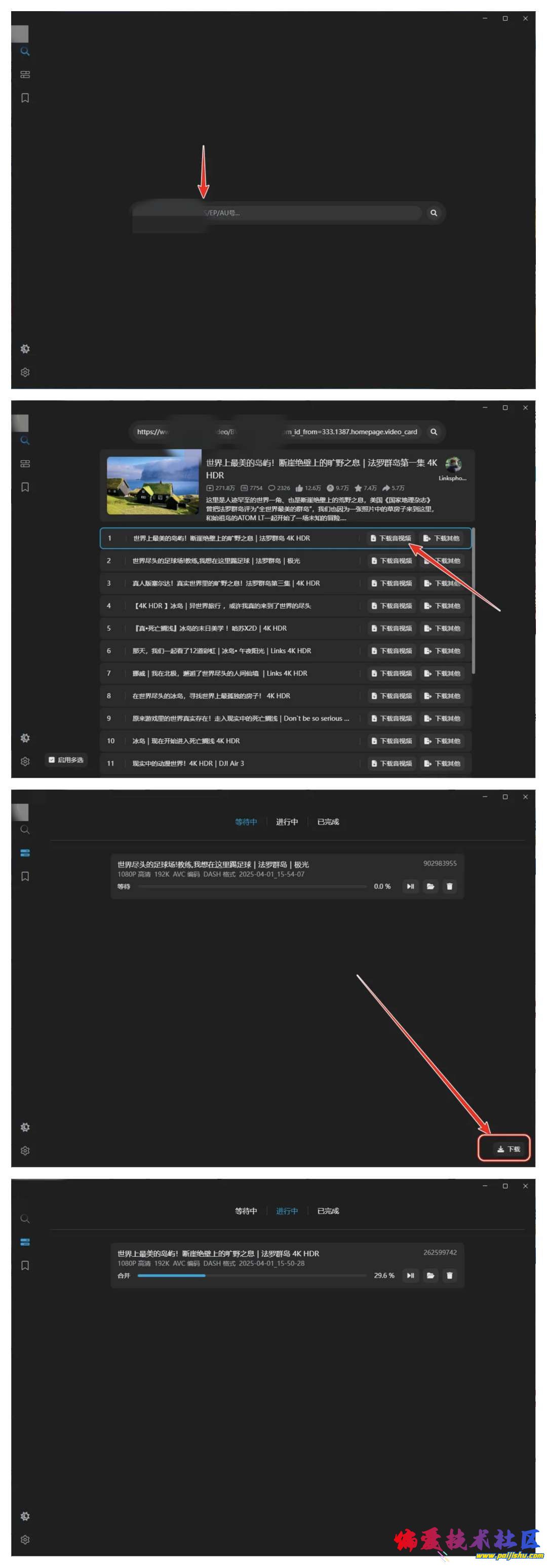Click 下载音视频 for video number 11
The image size is (547, 1568).
pyautogui.click(x=391, y=763)
